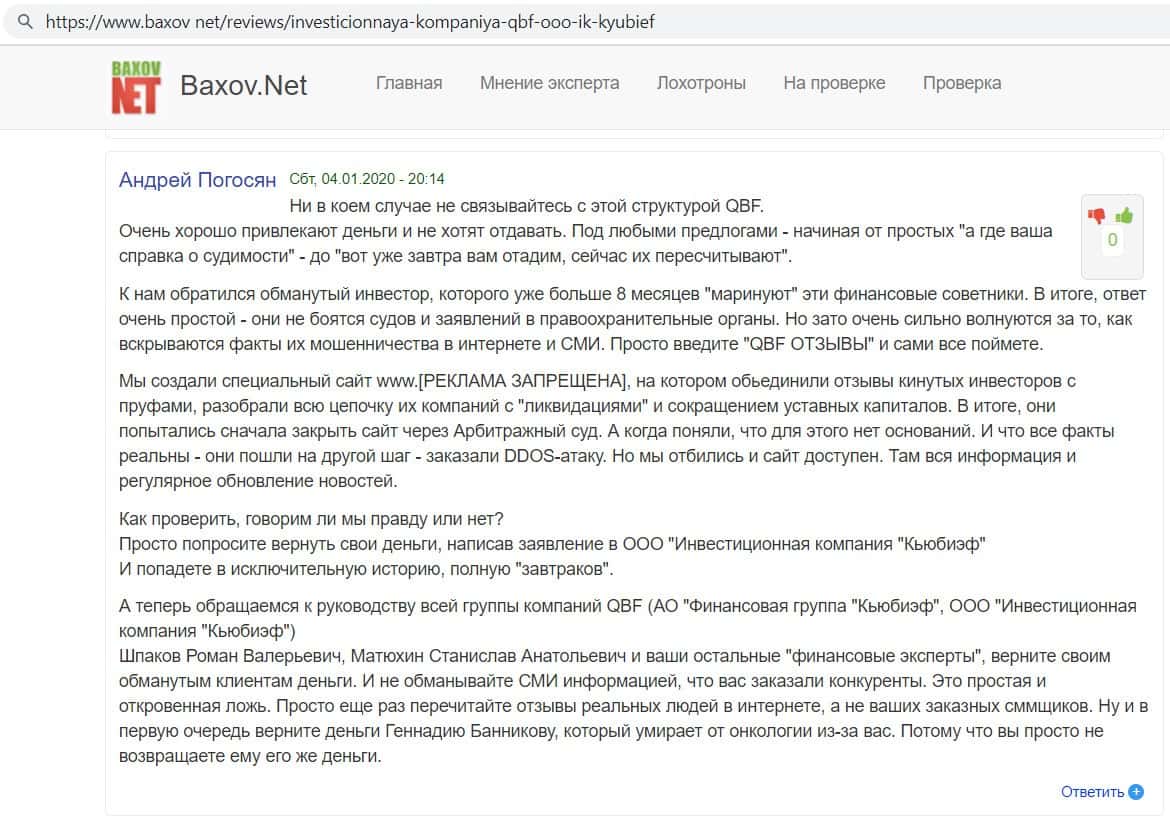Downvote the comment with red thumbs-down
Viewport: 1170px width, 819px height.
[1097, 216]
